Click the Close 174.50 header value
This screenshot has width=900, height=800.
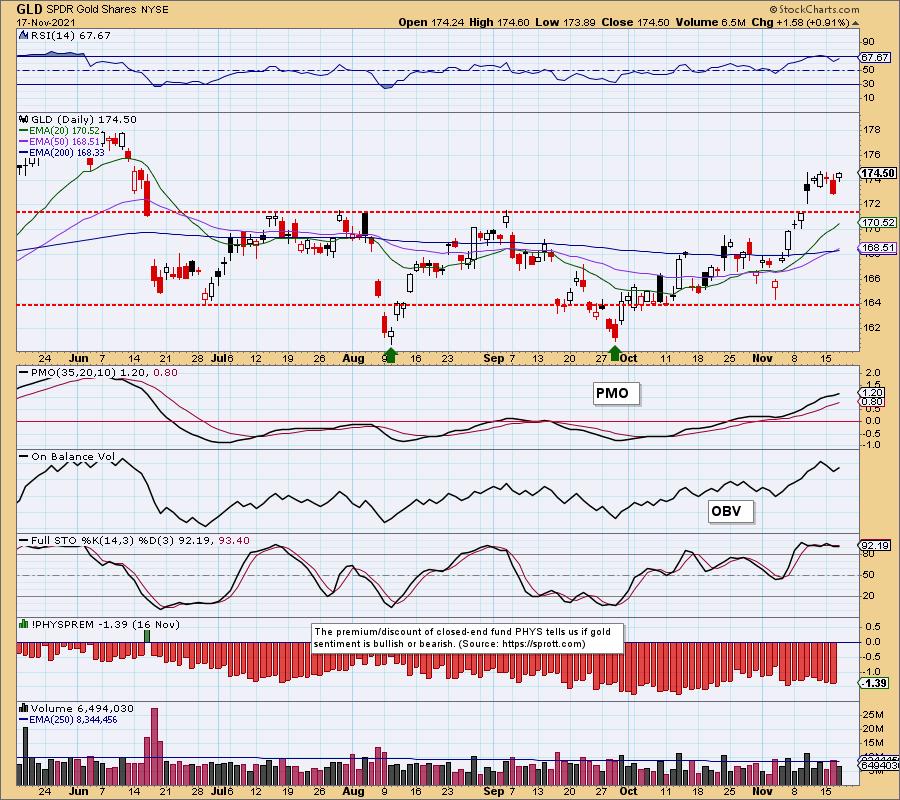coord(635,22)
